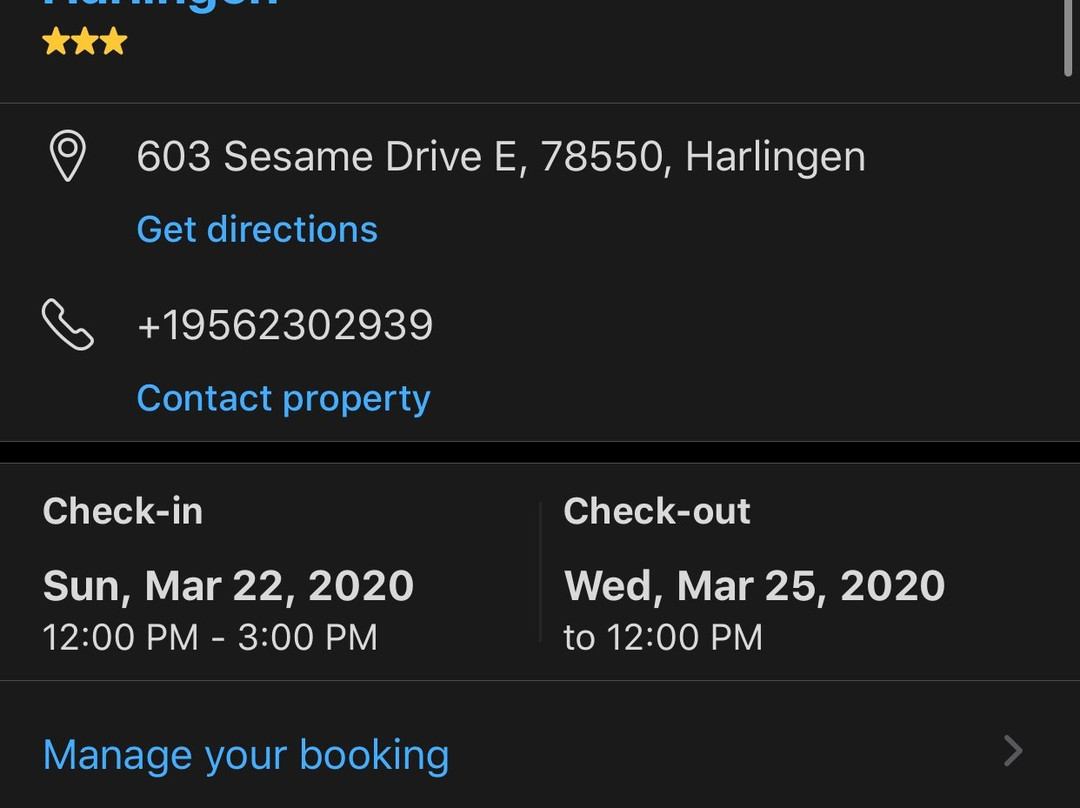Image resolution: width=1080 pixels, height=808 pixels.
Task: Click the middle yellow rating star
Action: tap(85, 42)
